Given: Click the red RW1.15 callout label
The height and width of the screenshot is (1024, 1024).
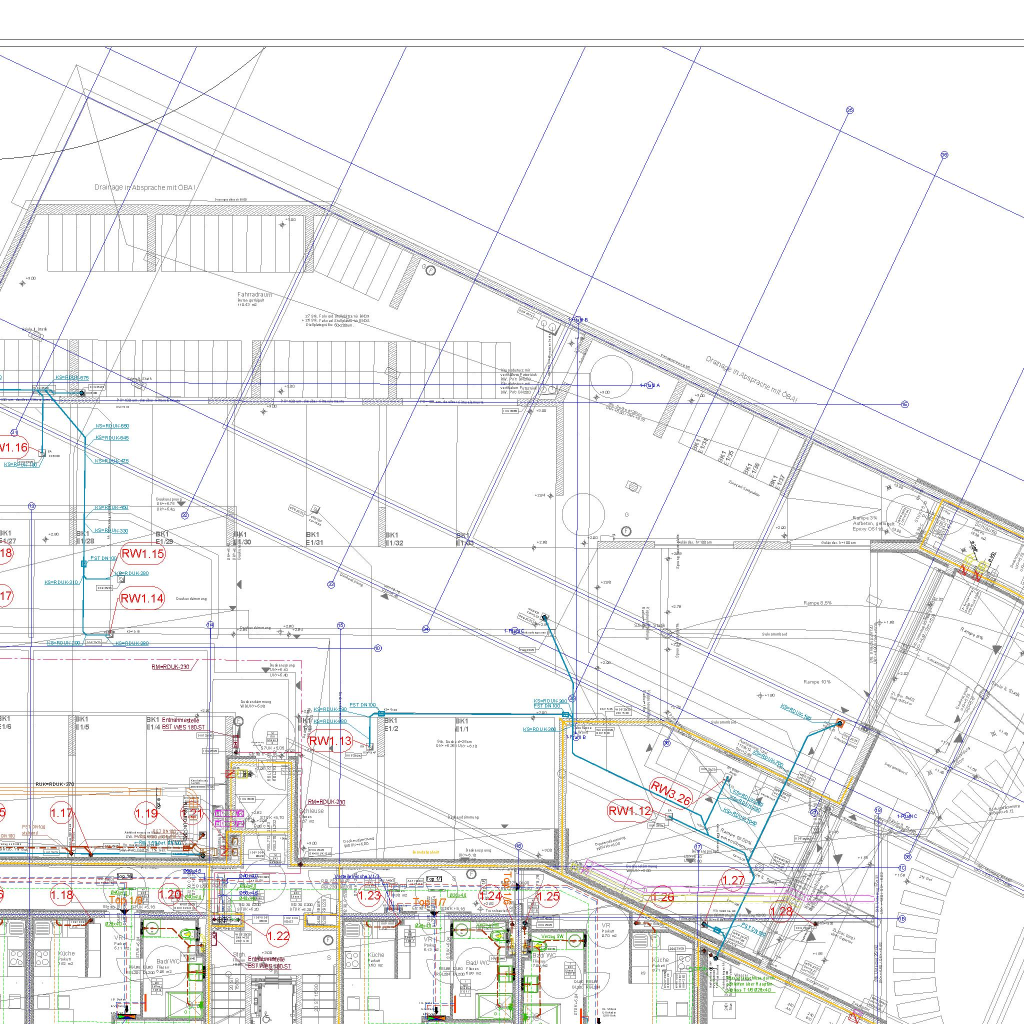Looking at the screenshot, I should point(143,554).
